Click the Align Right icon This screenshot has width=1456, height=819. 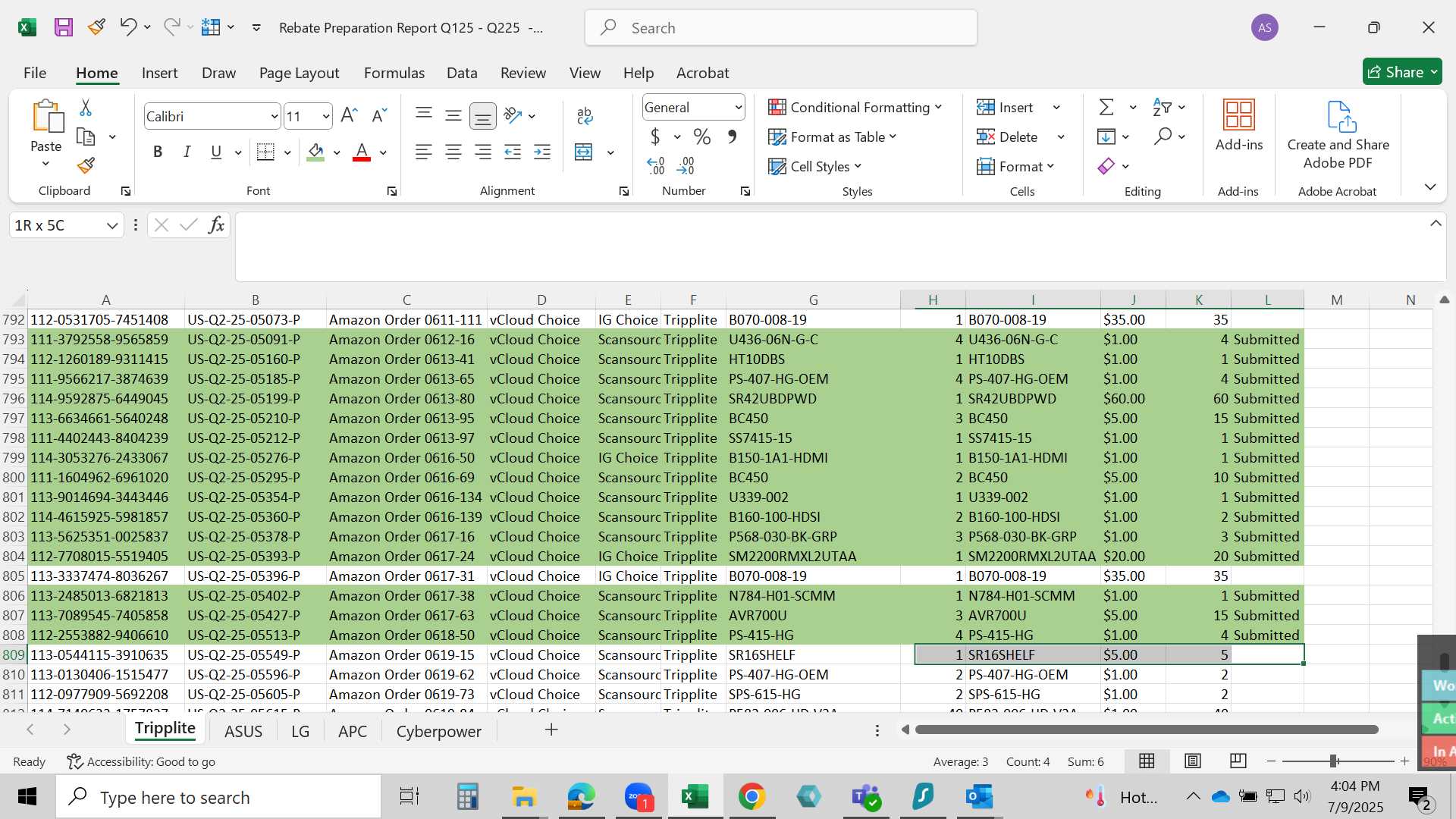coord(483,152)
